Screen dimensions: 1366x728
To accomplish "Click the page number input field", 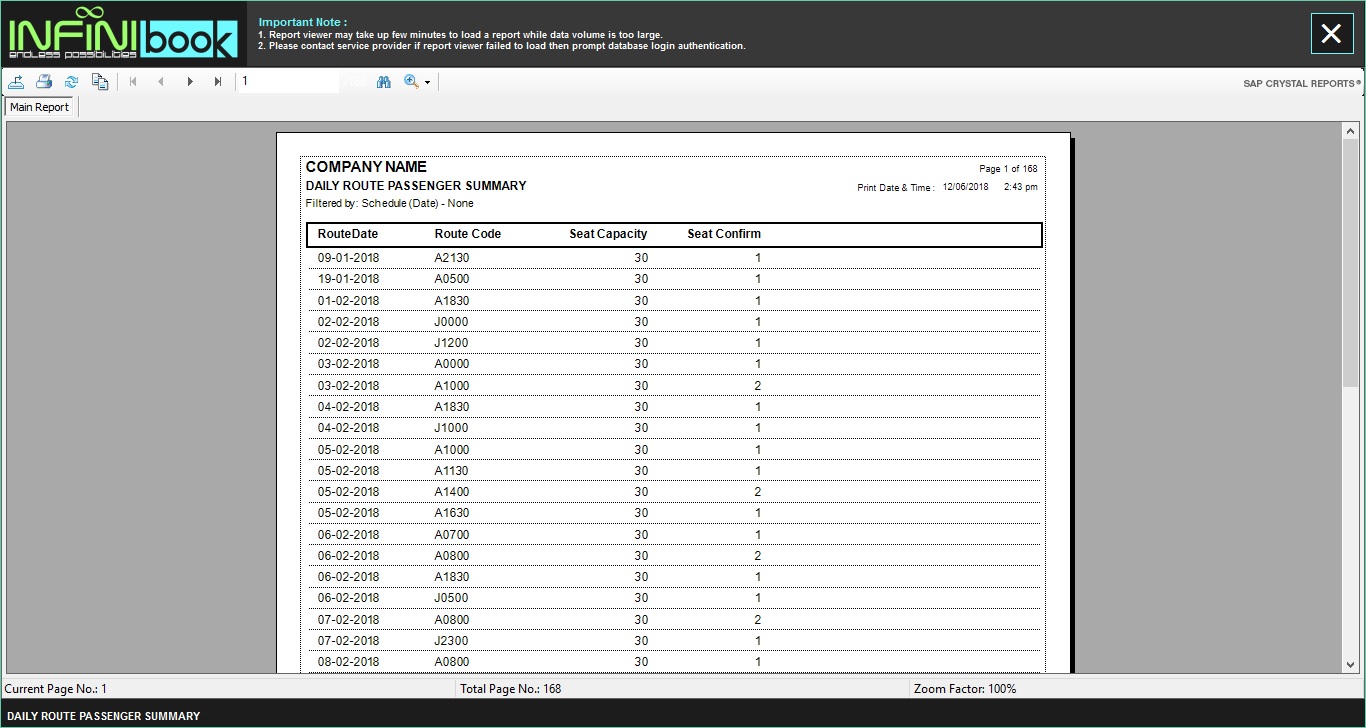I will [289, 81].
